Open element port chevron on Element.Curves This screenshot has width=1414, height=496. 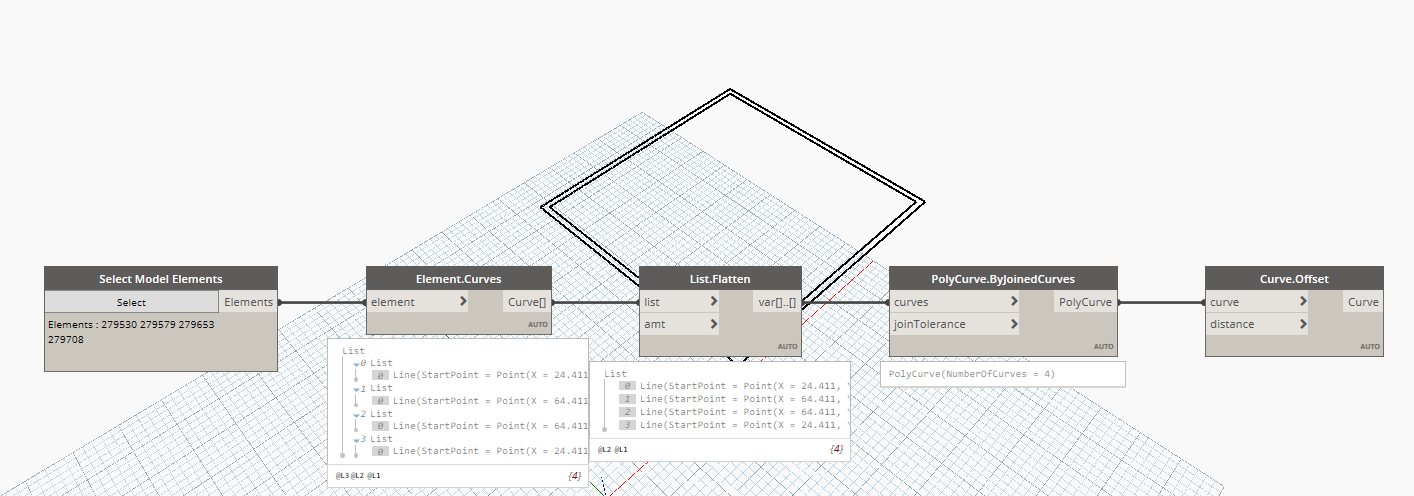(x=462, y=302)
